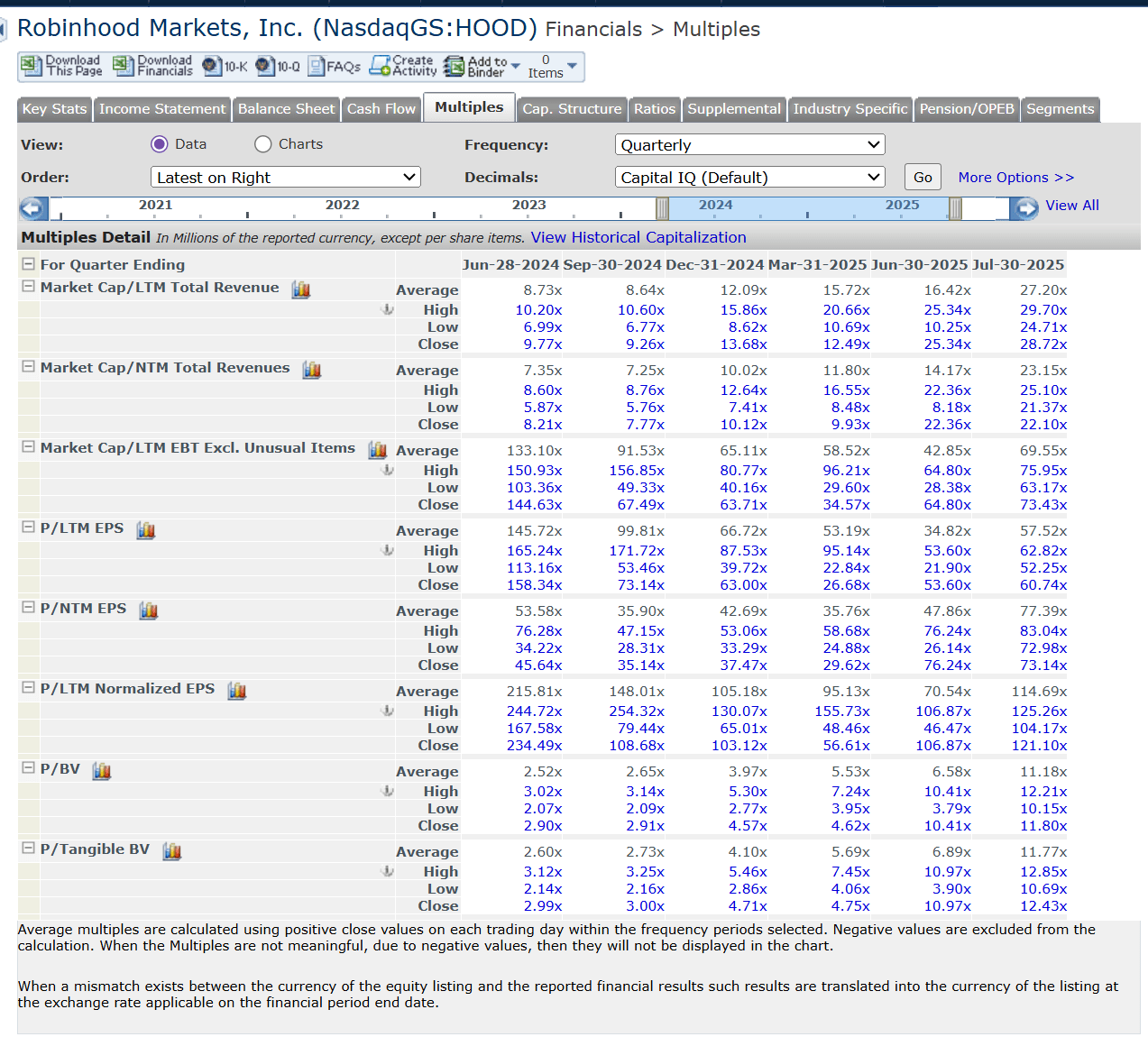The image size is (1148, 1037).
Task: Switch to the Balance Sheet tab
Action: coord(286,108)
